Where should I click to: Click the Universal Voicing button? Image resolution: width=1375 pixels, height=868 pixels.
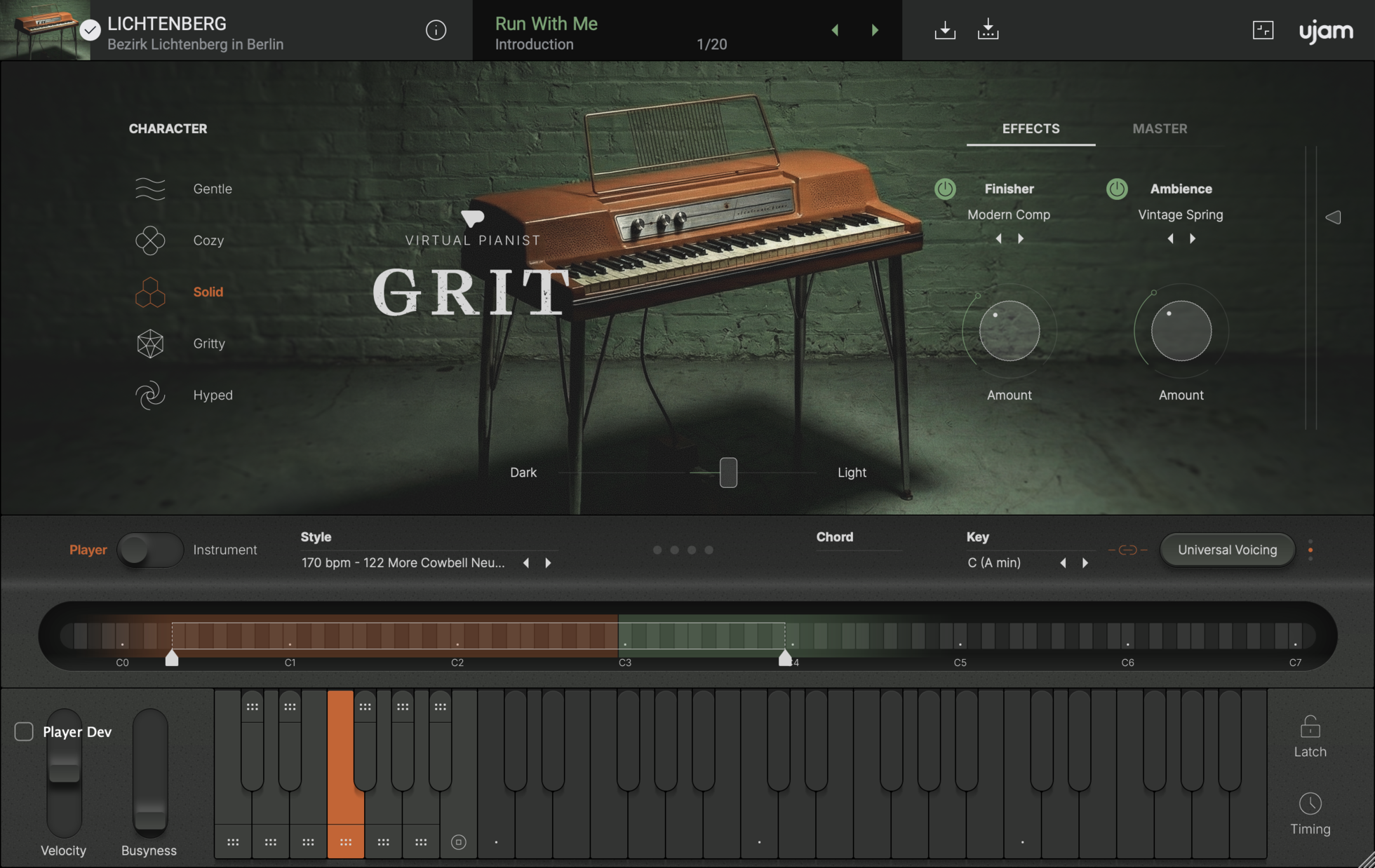1227,550
